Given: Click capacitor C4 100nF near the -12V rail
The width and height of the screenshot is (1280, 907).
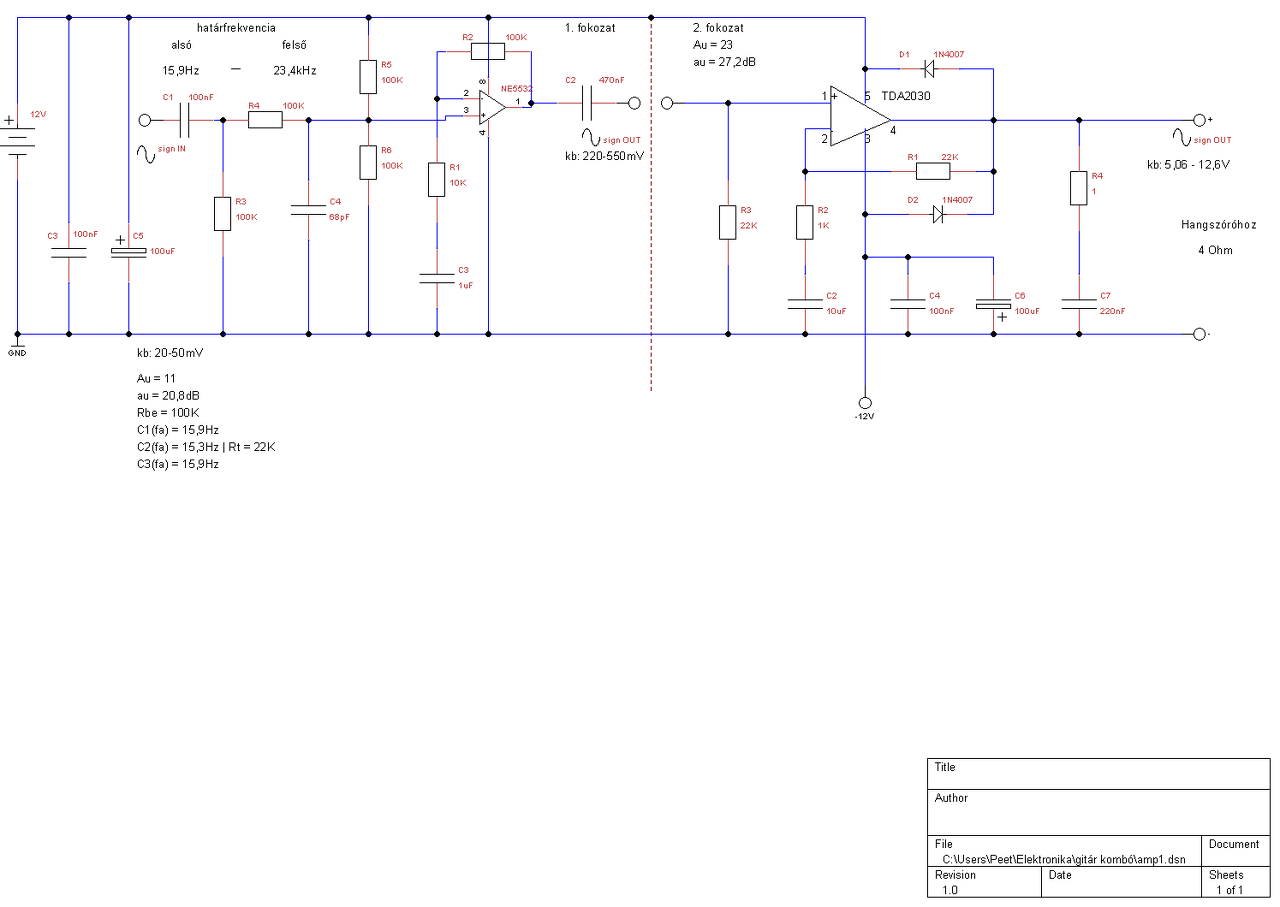Looking at the screenshot, I should 907,303.
